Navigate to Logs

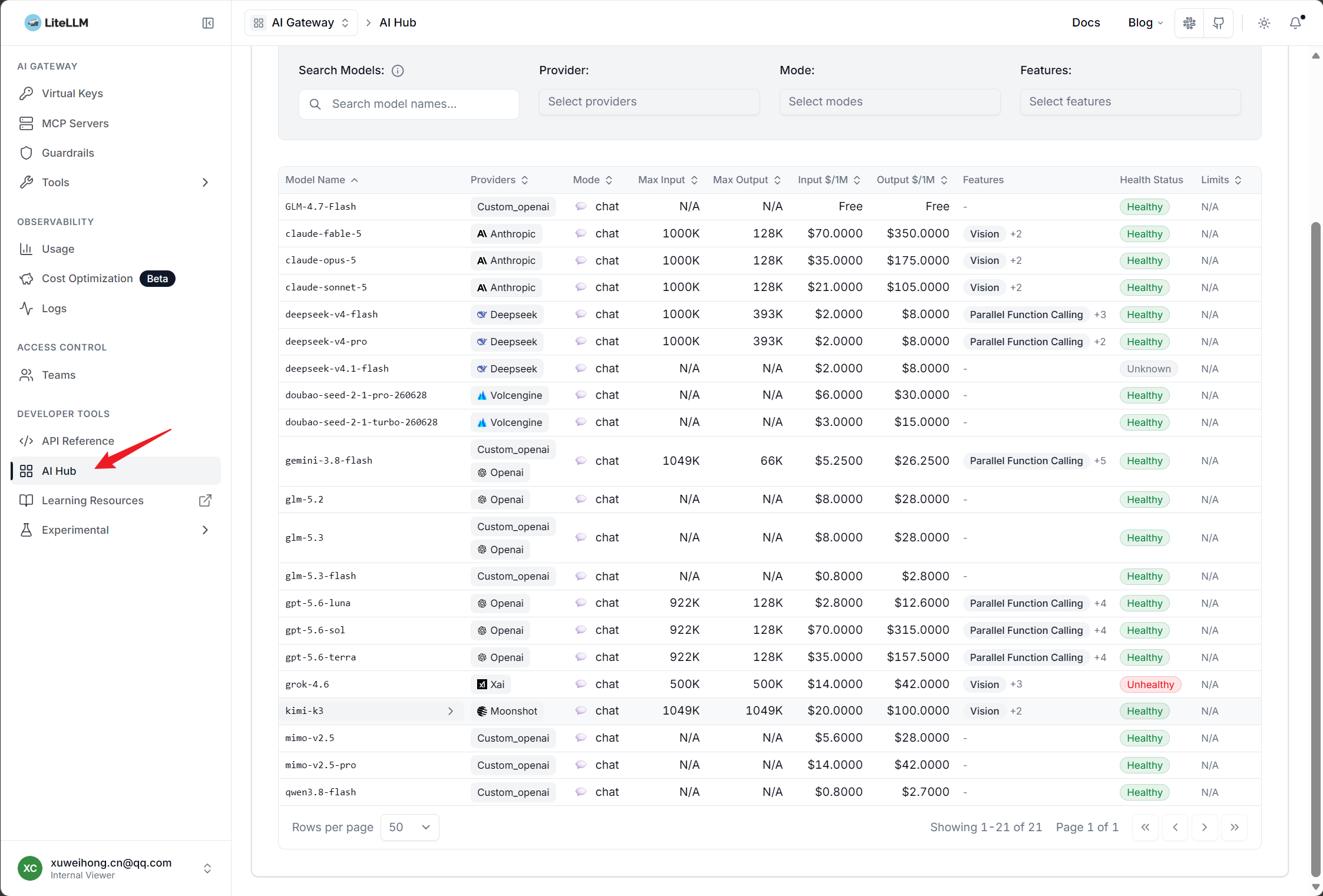(115, 309)
